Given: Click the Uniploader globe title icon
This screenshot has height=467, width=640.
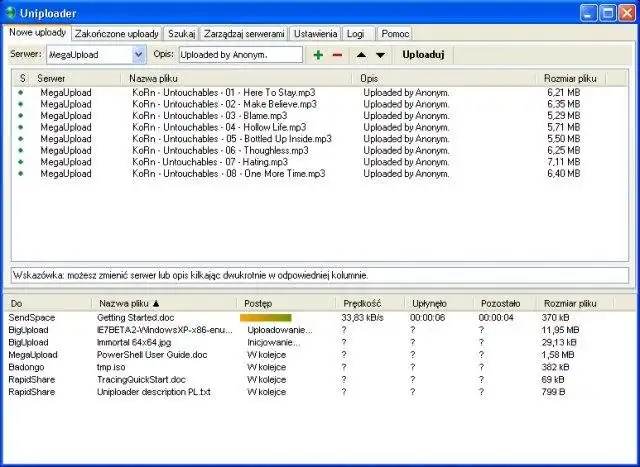Looking at the screenshot, I should (10, 13).
